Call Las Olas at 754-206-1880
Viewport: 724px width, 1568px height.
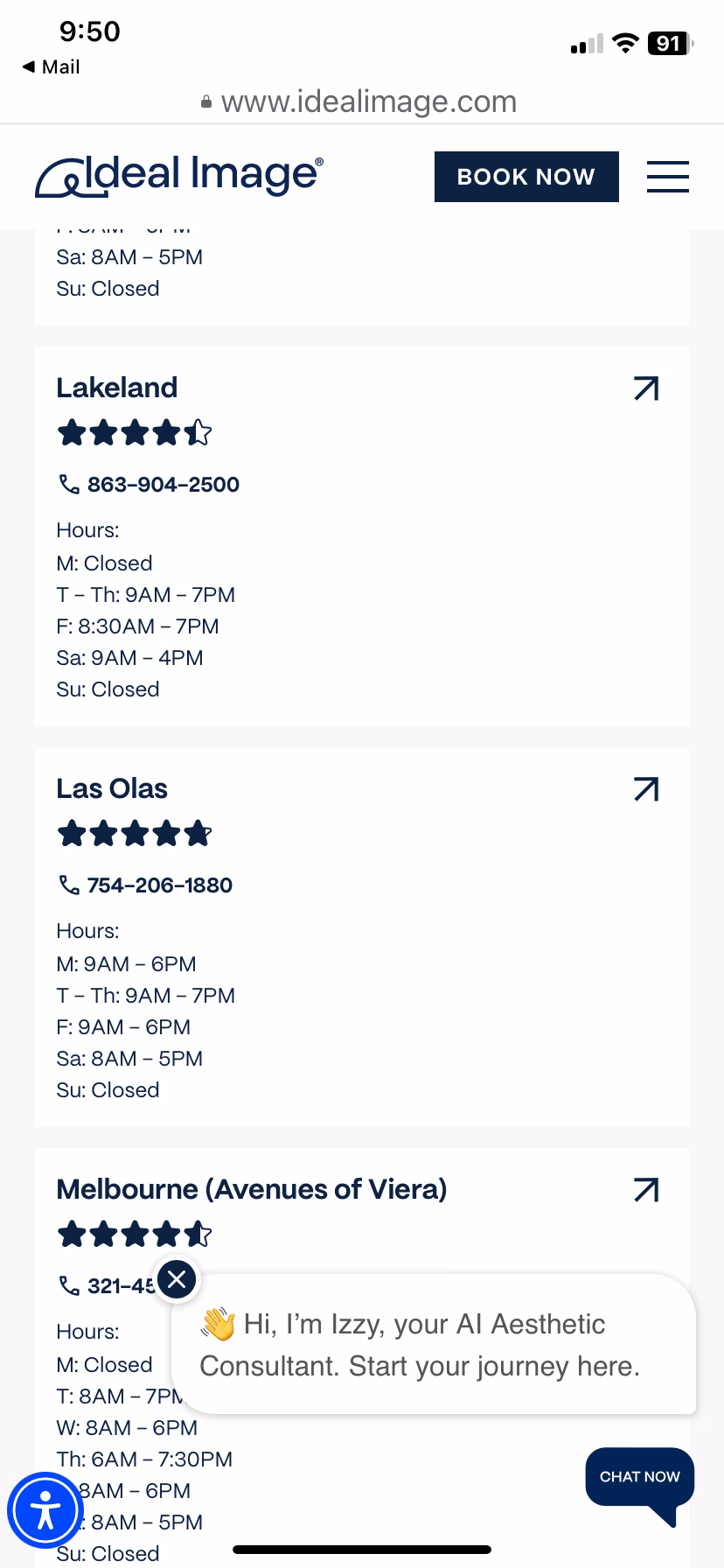(x=160, y=885)
